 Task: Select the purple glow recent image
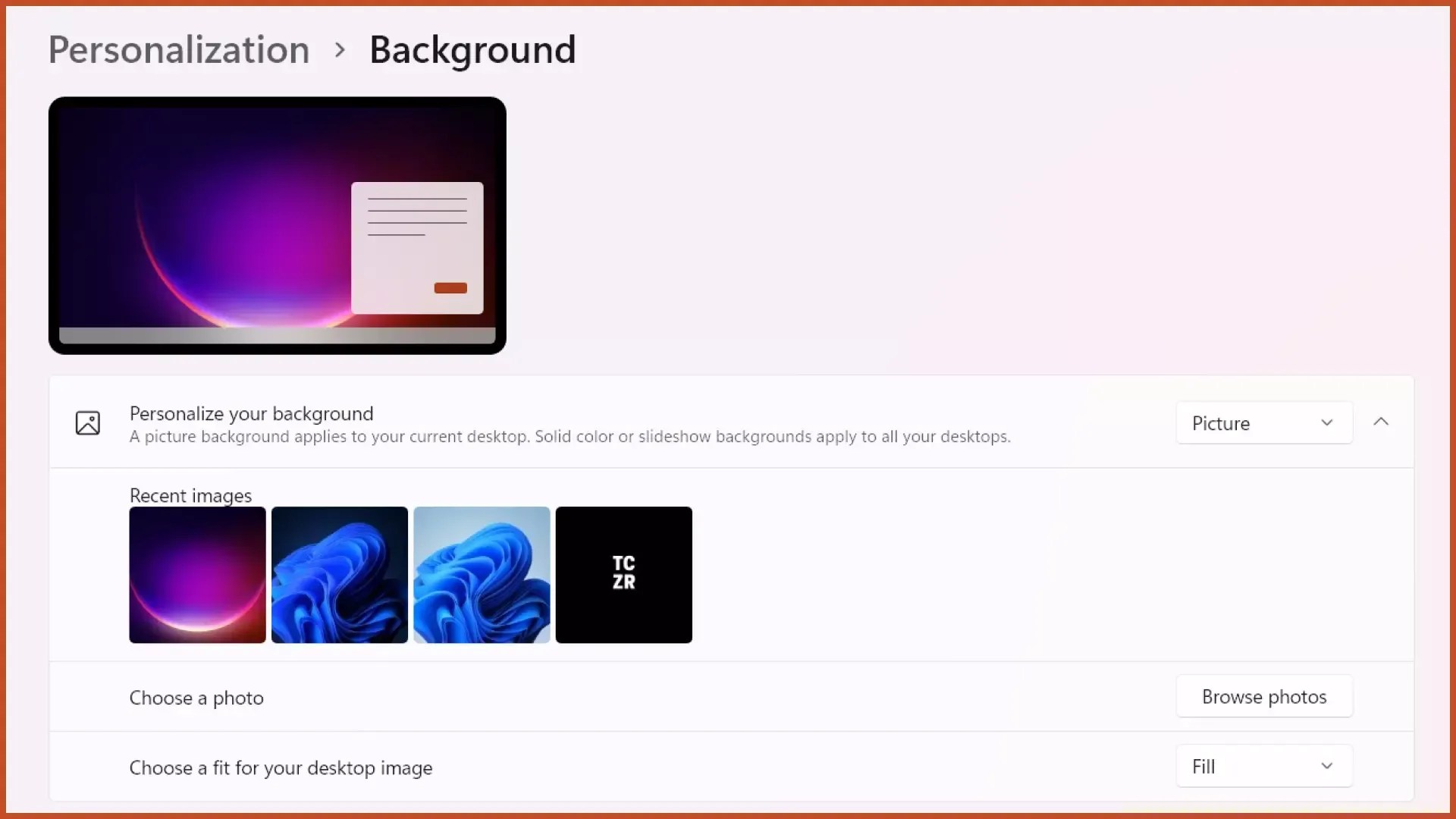197,575
